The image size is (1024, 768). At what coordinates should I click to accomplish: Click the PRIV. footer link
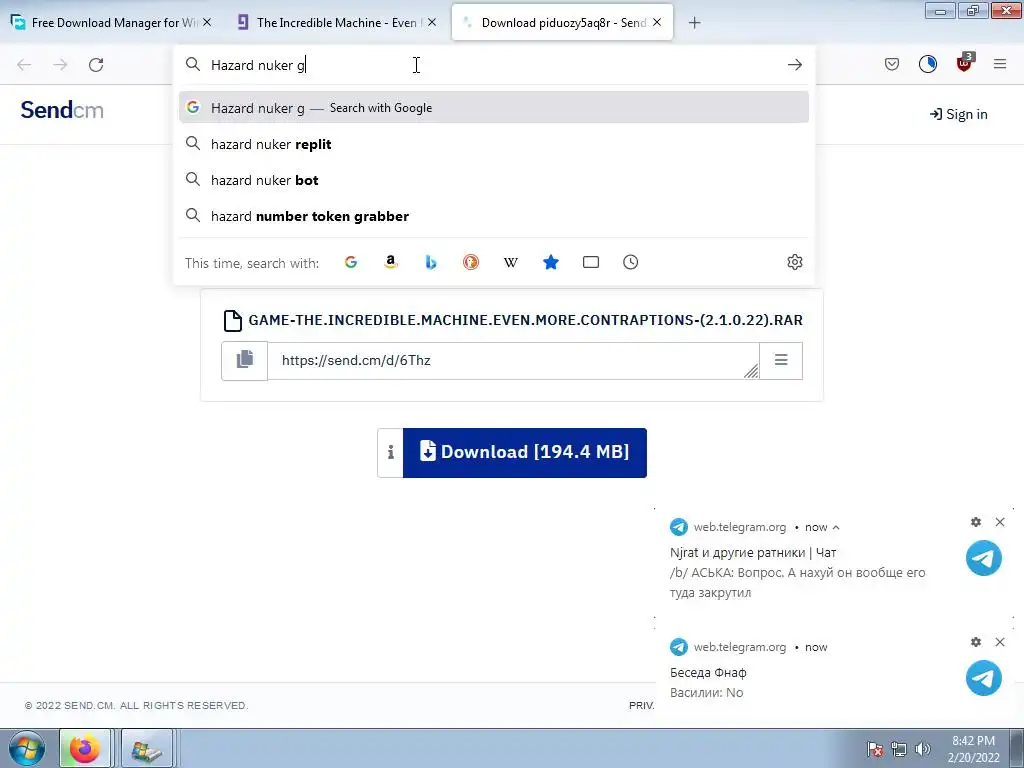[641, 705]
